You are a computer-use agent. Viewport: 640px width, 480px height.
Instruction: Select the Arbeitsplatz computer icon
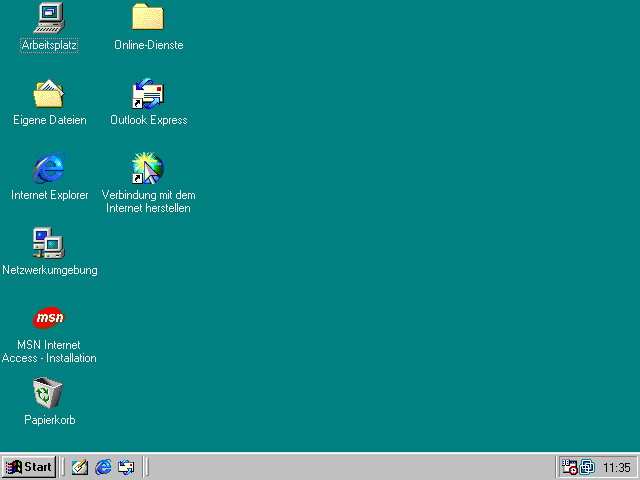[49, 18]
